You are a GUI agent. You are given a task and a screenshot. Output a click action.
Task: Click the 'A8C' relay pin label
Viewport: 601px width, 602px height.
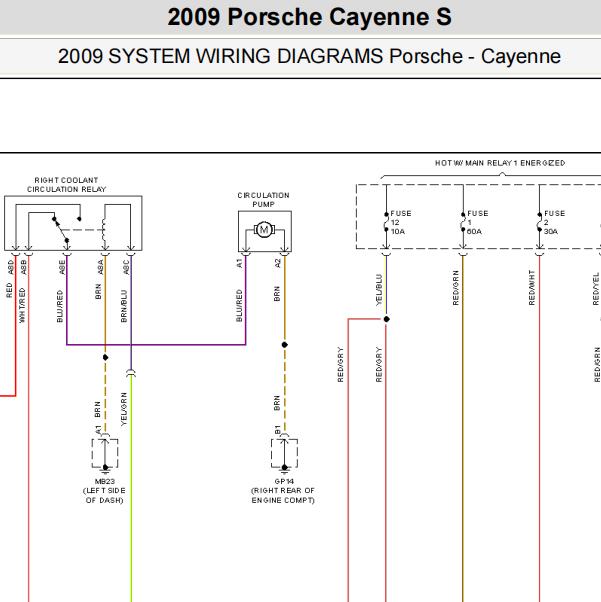click(x=126, y=267)
